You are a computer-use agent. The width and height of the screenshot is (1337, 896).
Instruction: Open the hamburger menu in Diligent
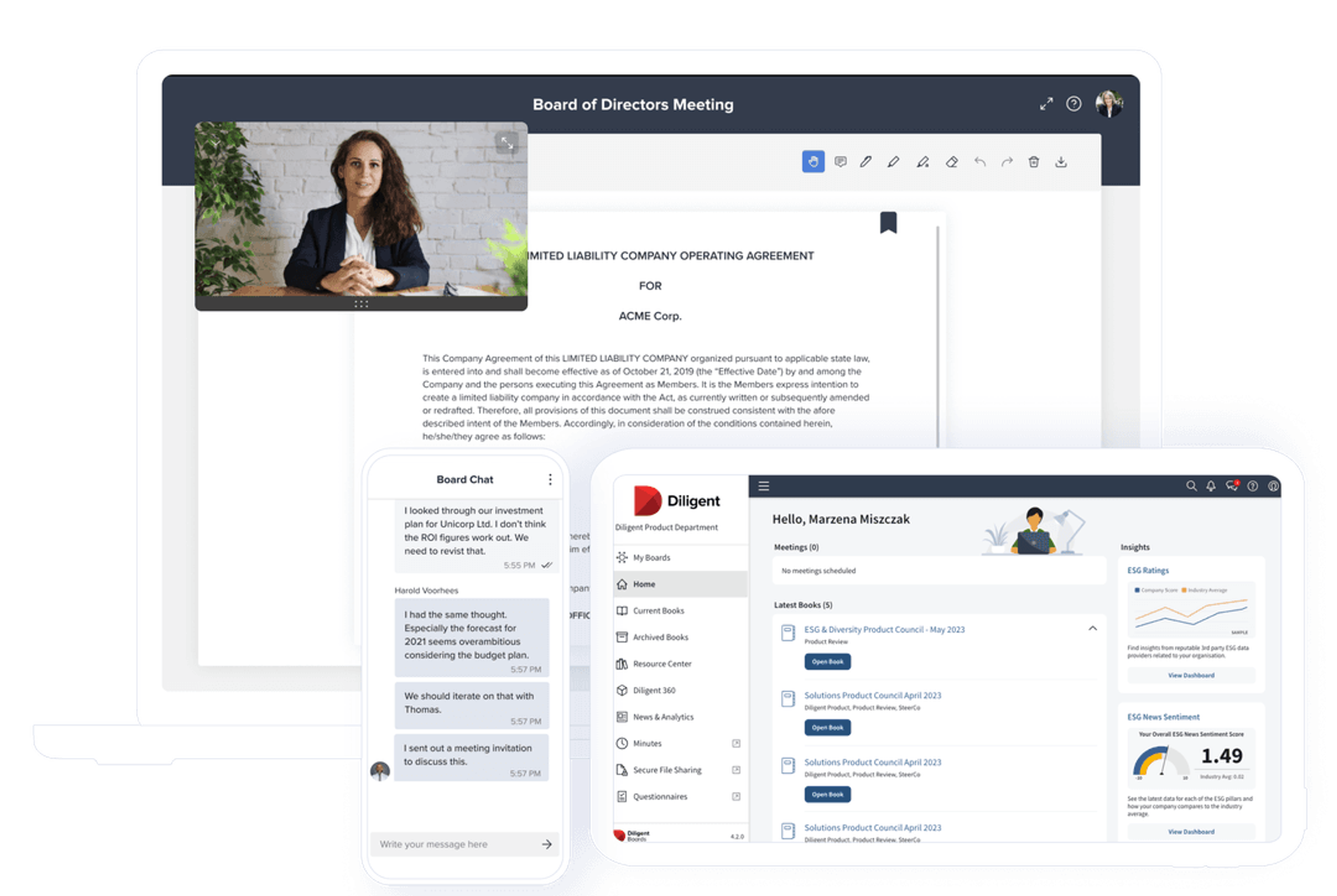(763, 486)
